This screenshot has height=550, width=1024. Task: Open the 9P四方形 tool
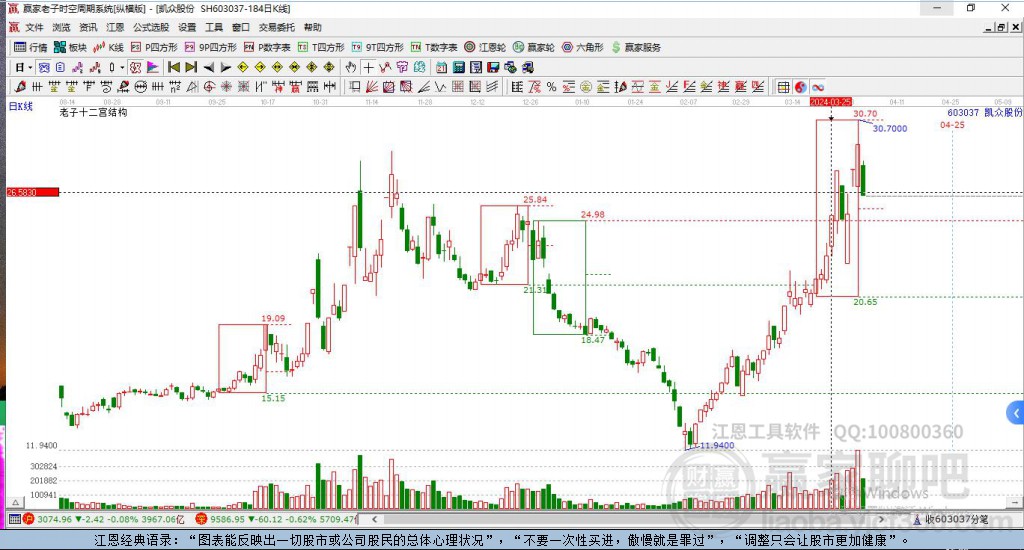coord(210,47)
